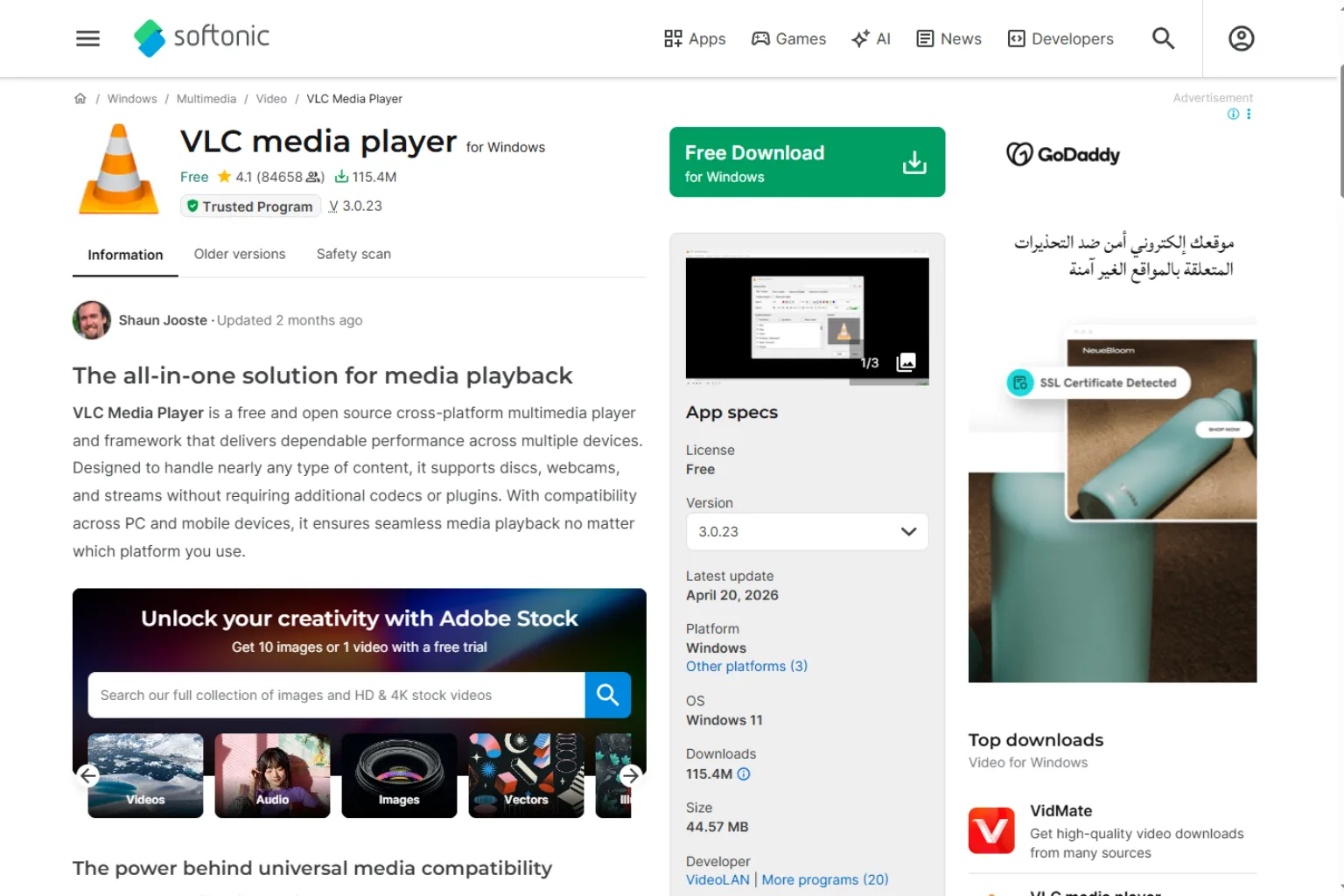Open the hamburger menu icon
The width and height of the screenshot is (1344, 896).
click(87, 38)
